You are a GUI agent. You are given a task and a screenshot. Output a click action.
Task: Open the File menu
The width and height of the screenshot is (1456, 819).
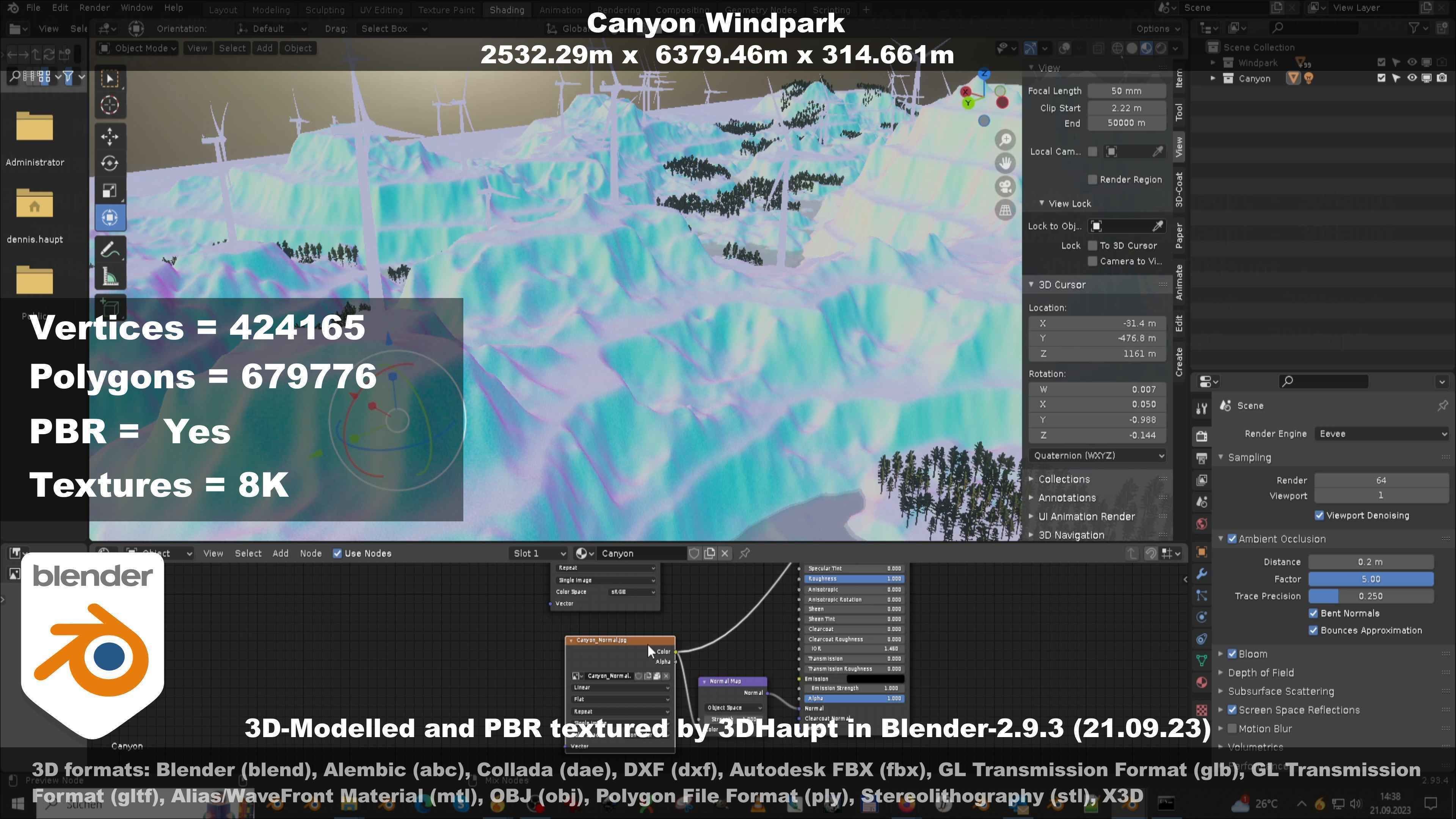(x=33, y=8)
